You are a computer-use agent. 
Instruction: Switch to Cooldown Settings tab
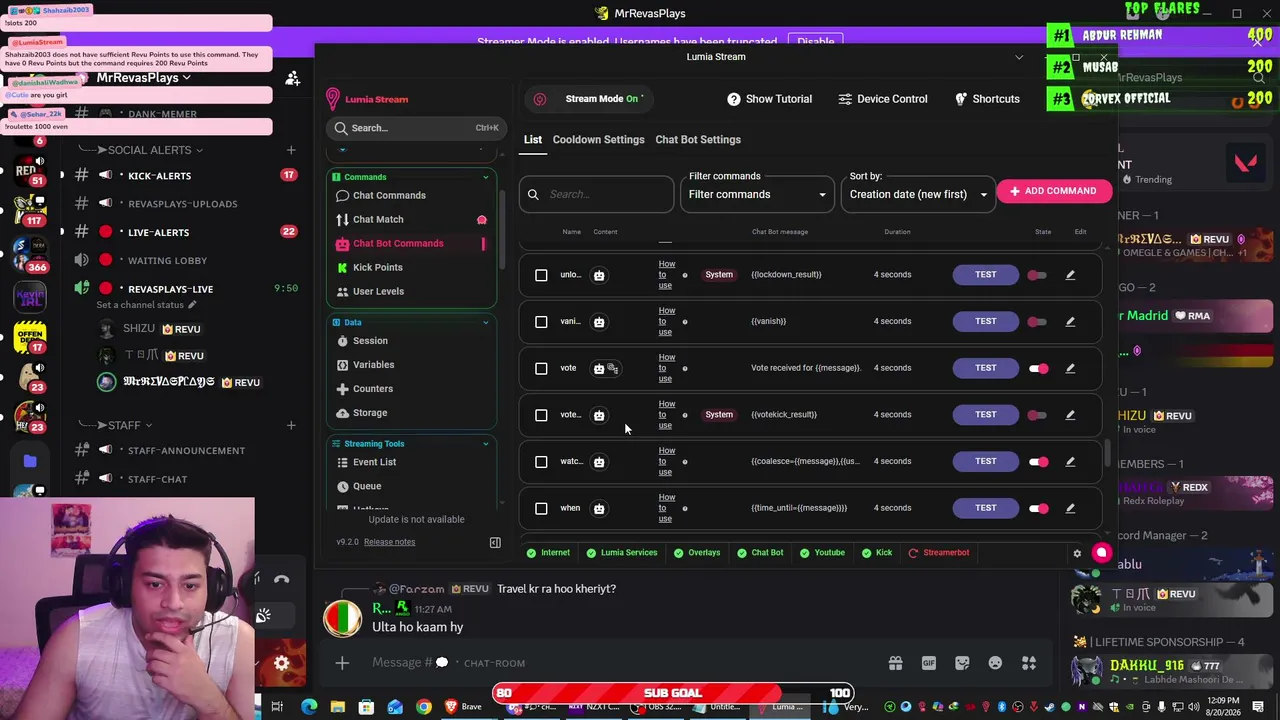[598, 139]
